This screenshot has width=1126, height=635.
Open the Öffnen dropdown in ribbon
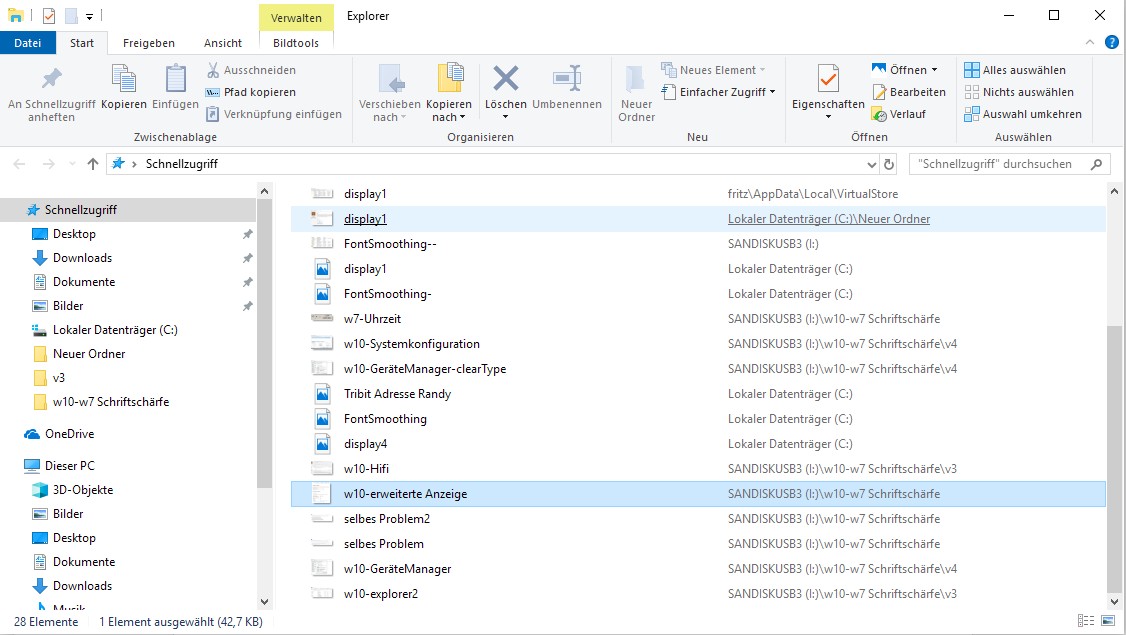pos(934,70)
